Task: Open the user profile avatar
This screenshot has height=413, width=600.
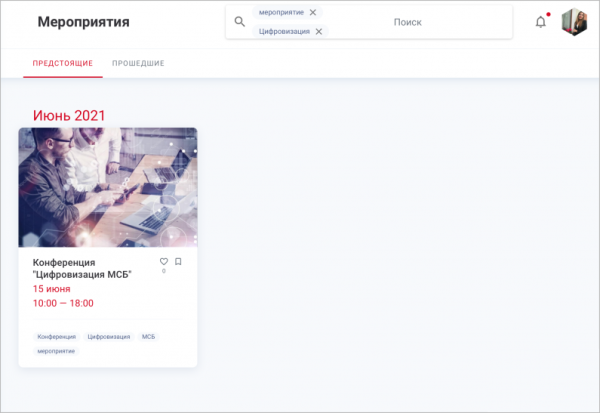Action: click(574, 22)
